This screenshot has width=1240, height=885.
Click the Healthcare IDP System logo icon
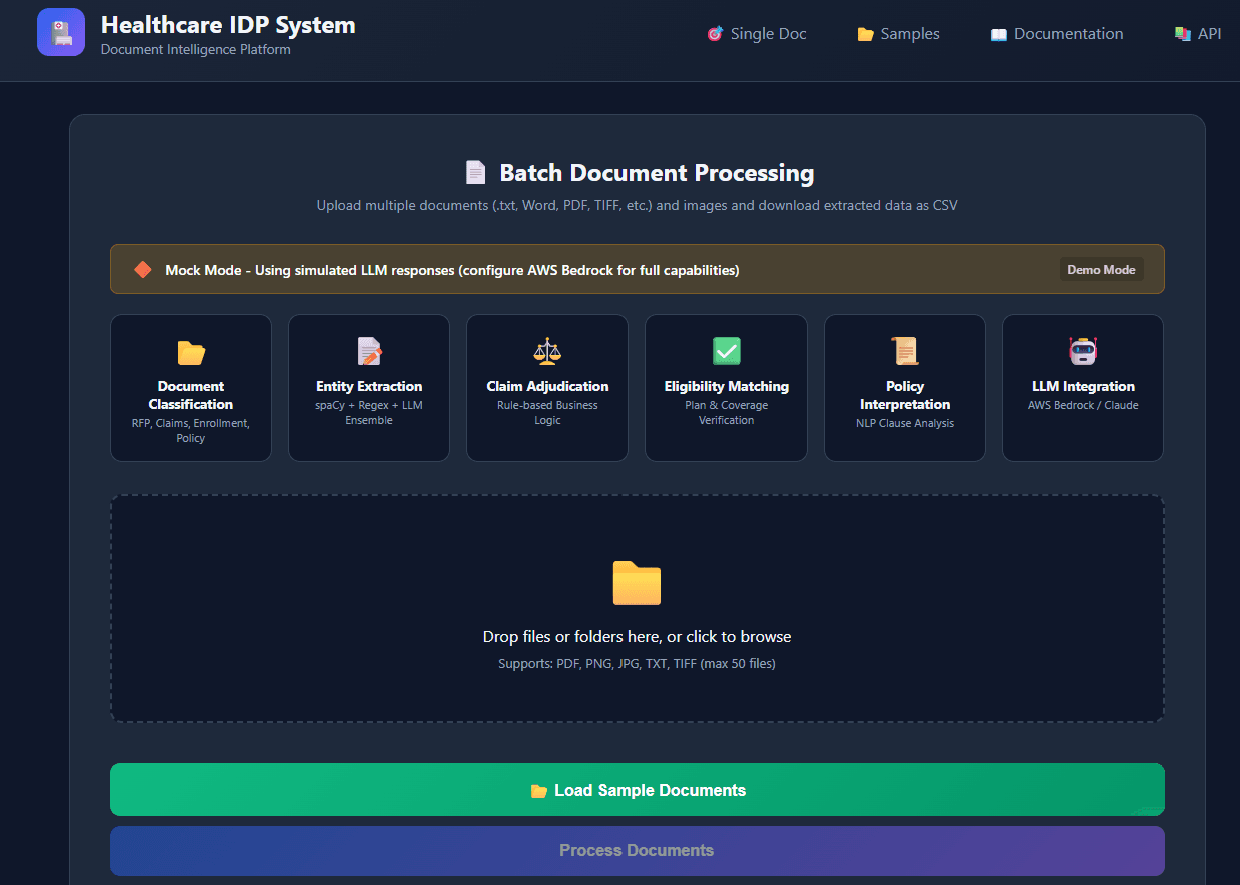[x=60, y=31]
